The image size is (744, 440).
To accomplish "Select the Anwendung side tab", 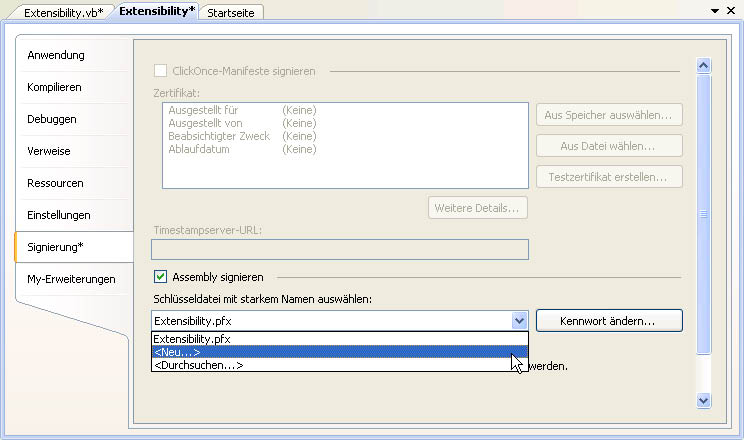I will coord(56,55).
